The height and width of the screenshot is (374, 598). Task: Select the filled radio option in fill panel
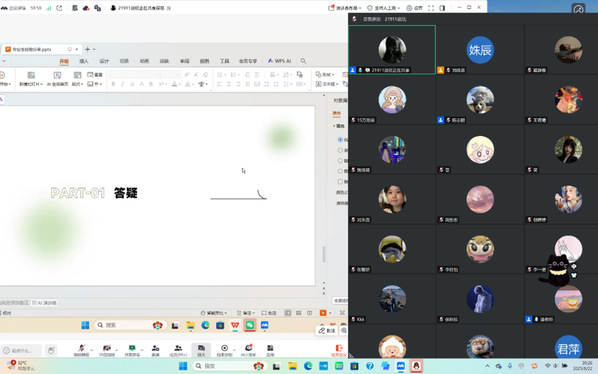click(340, 140)
